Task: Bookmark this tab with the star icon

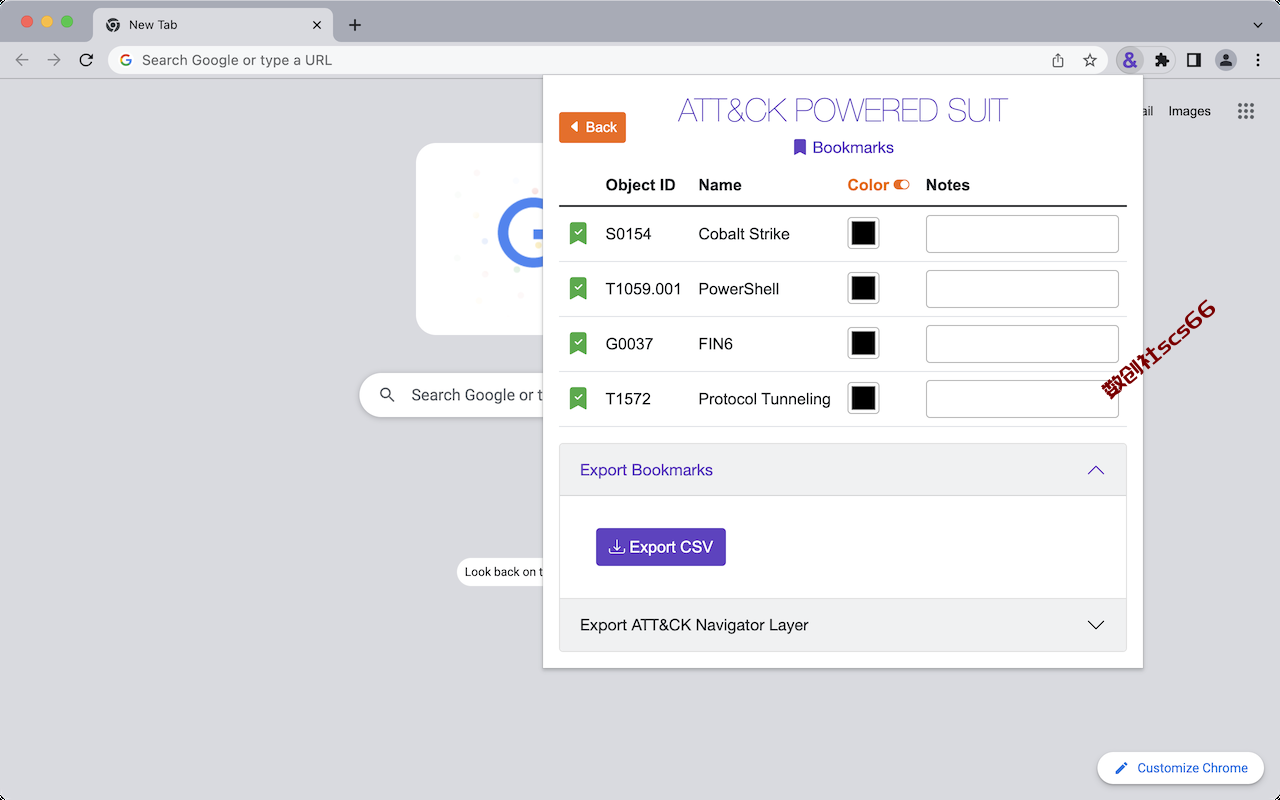Action: pos(1090,60)
